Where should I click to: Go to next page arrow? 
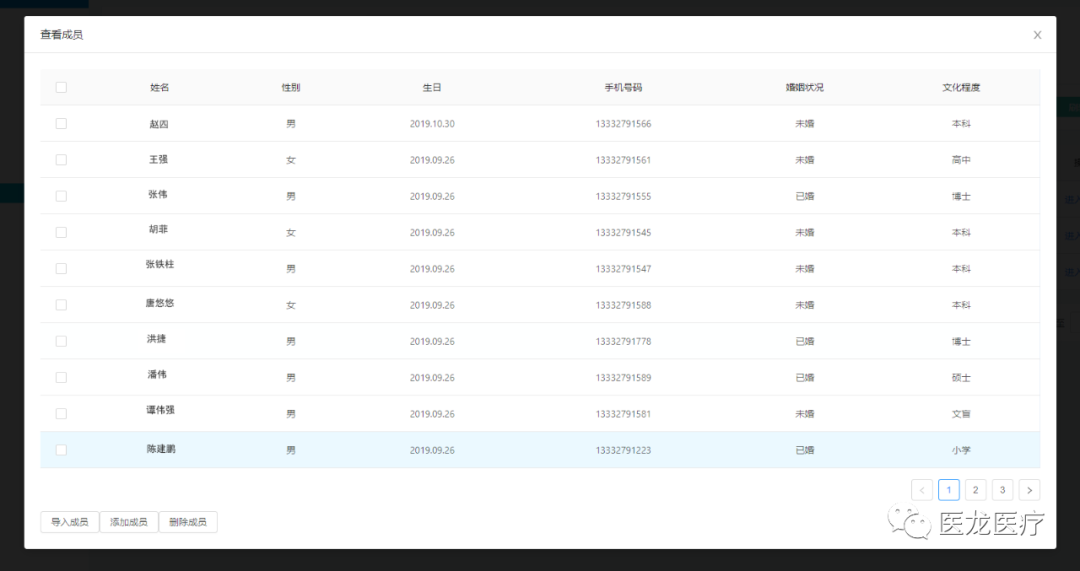1029,490
